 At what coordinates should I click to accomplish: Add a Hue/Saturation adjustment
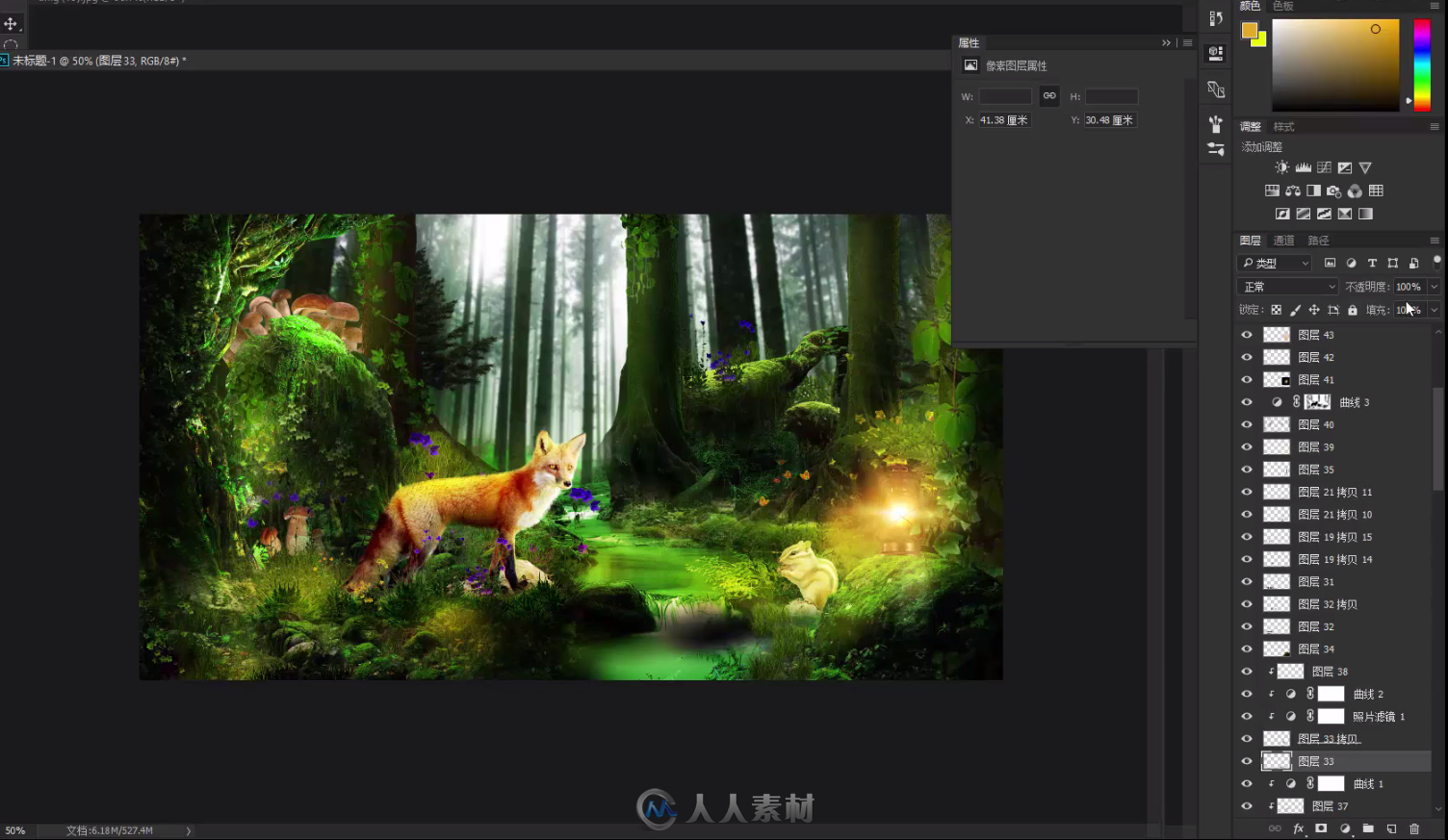tap(1272, 191)
